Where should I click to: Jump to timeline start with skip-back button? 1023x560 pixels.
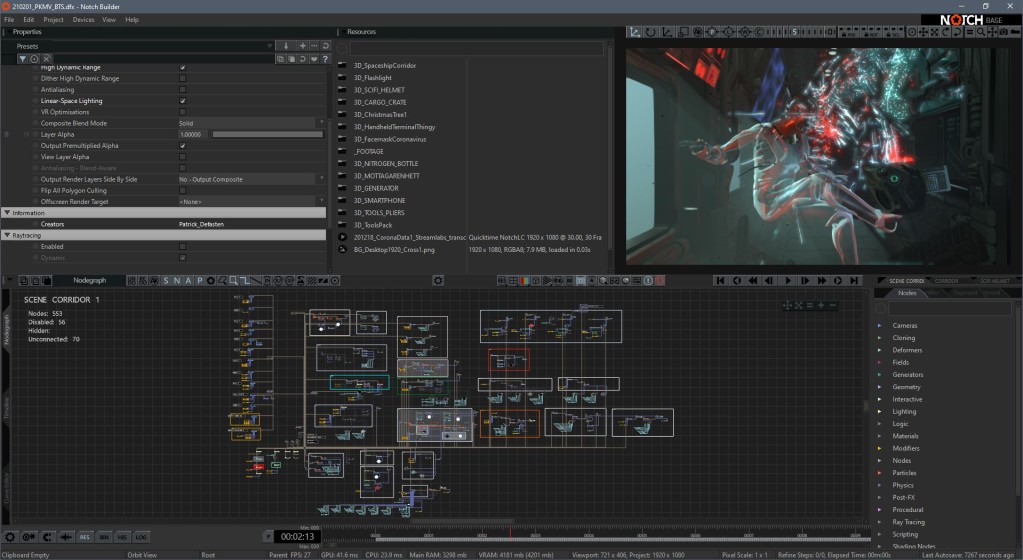pos(722,281)
